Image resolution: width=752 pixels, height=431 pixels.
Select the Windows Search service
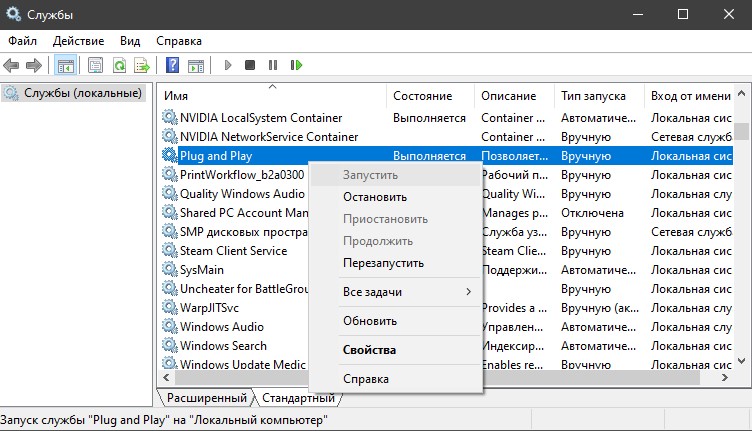pyautogui.click(x=223, y=346)
